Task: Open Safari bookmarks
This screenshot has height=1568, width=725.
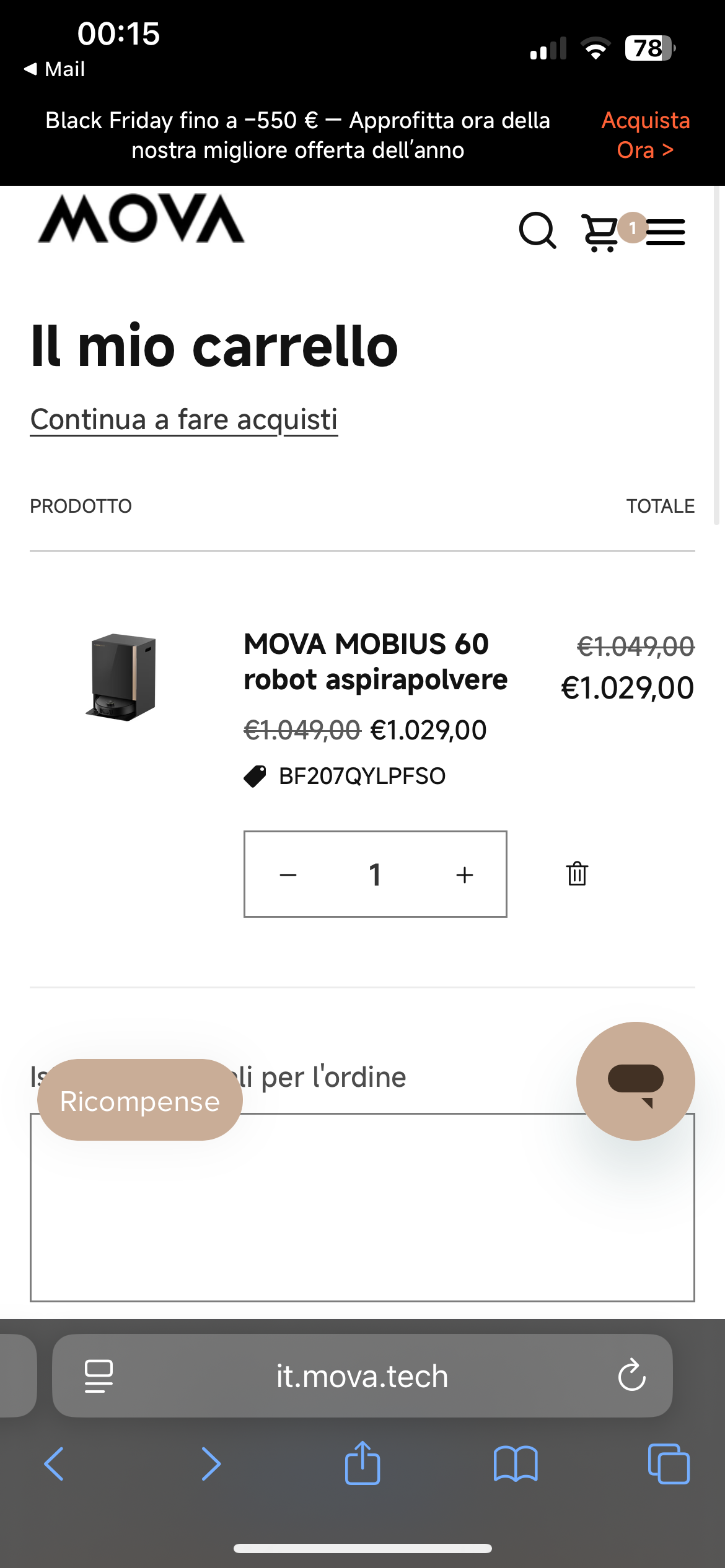Action: pos(516,1464)
